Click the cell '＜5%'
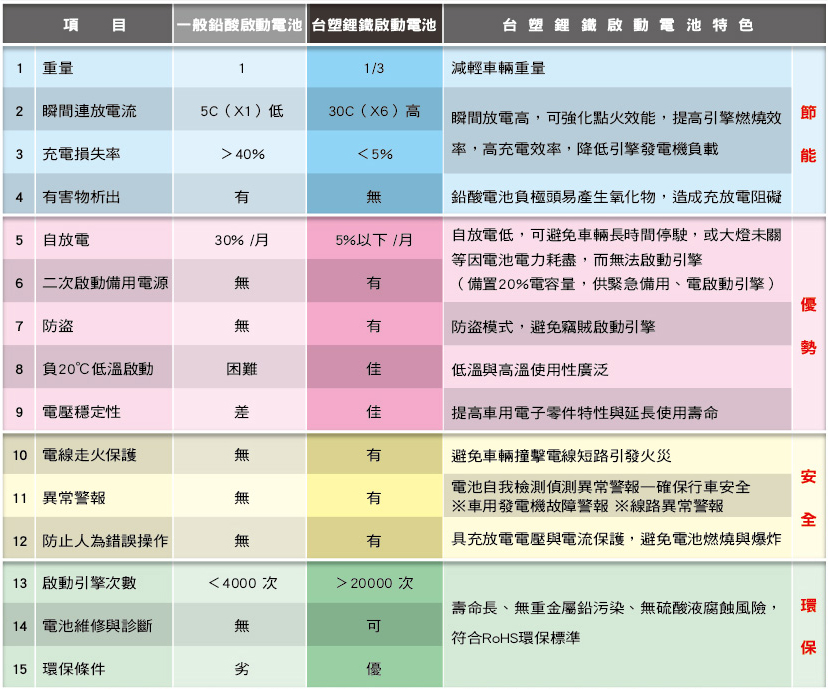 coord(374,154)
